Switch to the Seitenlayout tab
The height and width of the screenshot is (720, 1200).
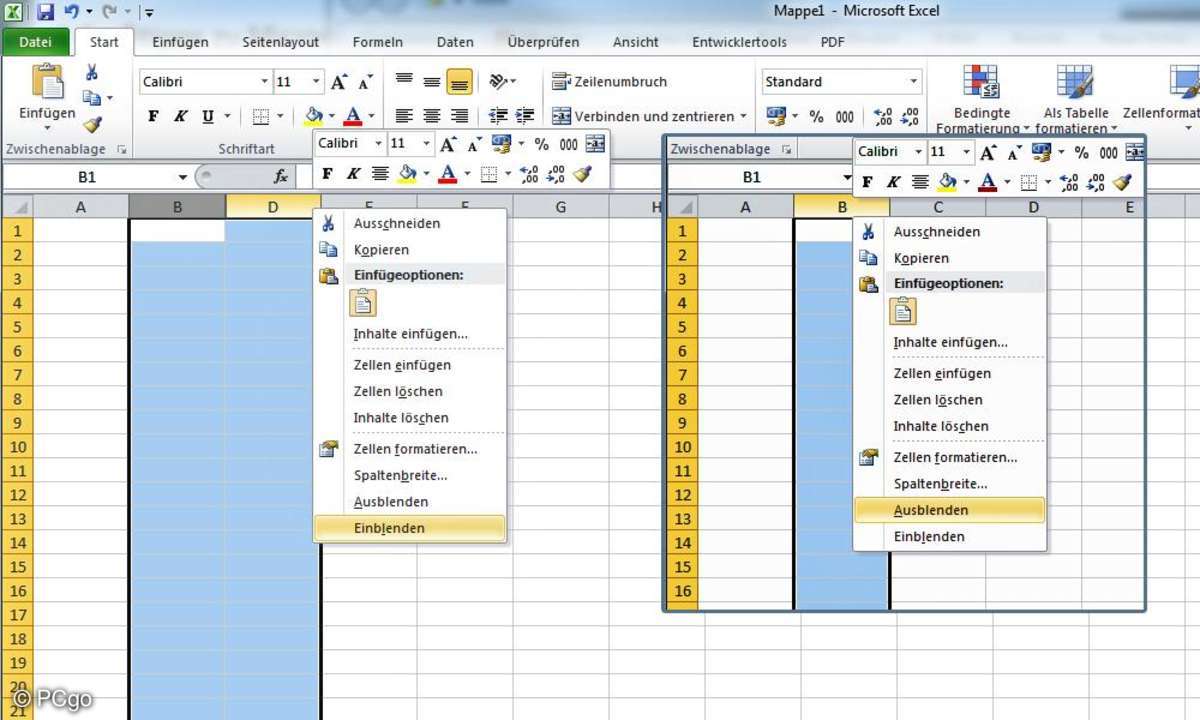click(280, 42)
